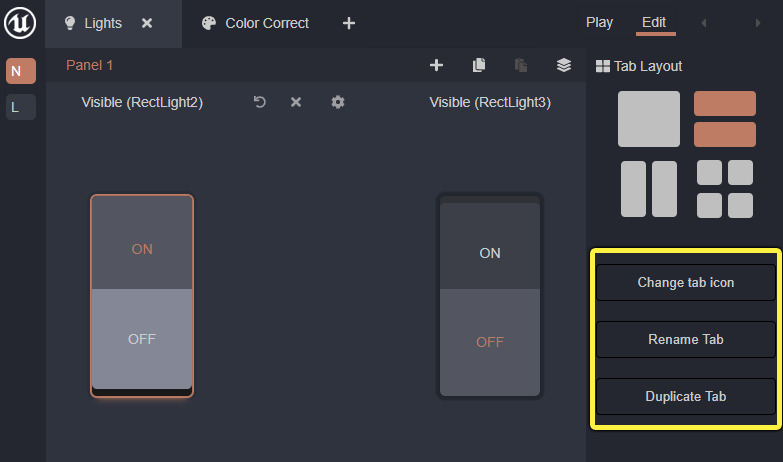Open RectLight2 widget settings gear
783x462 pixels.
338,102
